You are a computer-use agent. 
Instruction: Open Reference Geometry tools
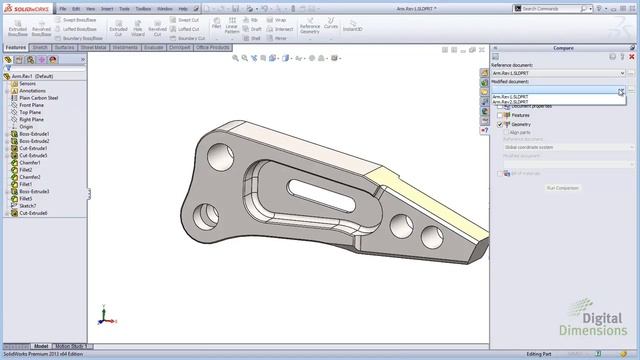click(310, 26)
